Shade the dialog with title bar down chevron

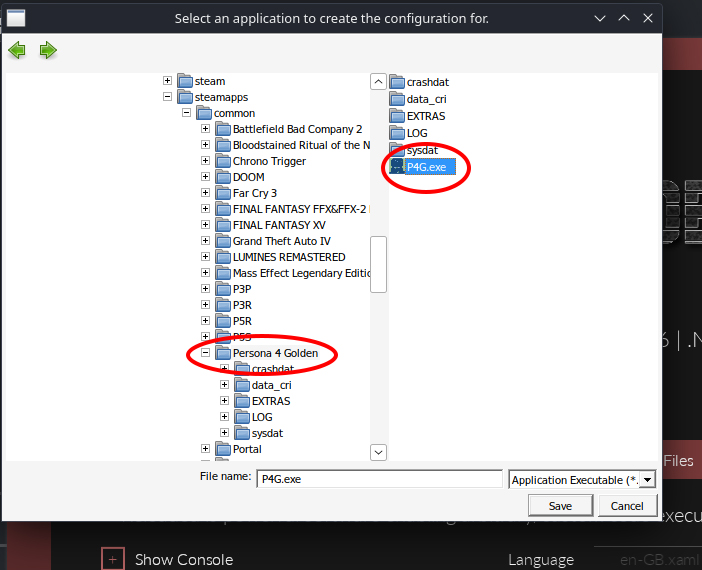[x=599, y=18]
